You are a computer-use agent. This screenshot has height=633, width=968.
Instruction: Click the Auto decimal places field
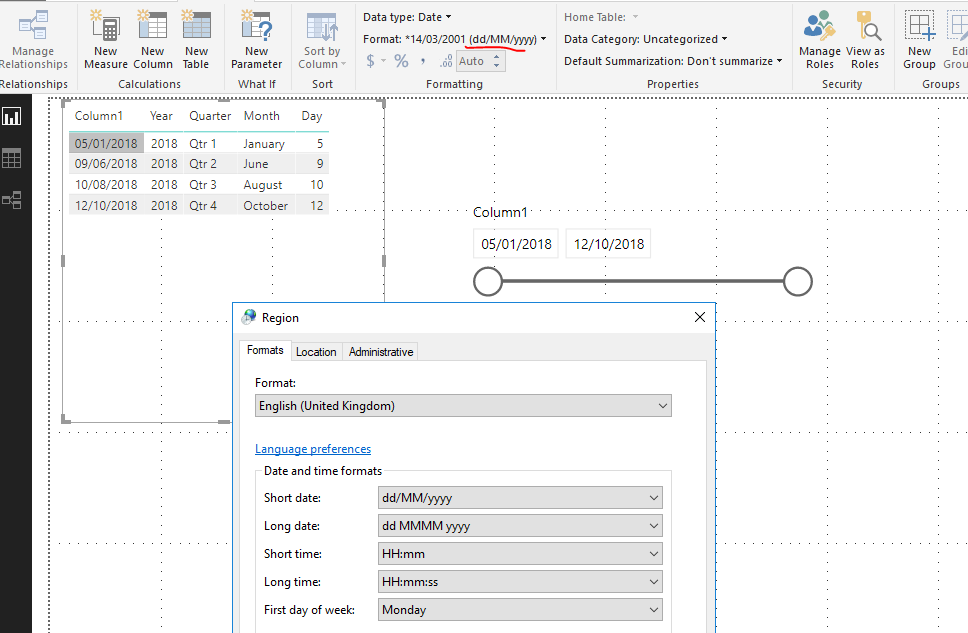pos(472,61)
